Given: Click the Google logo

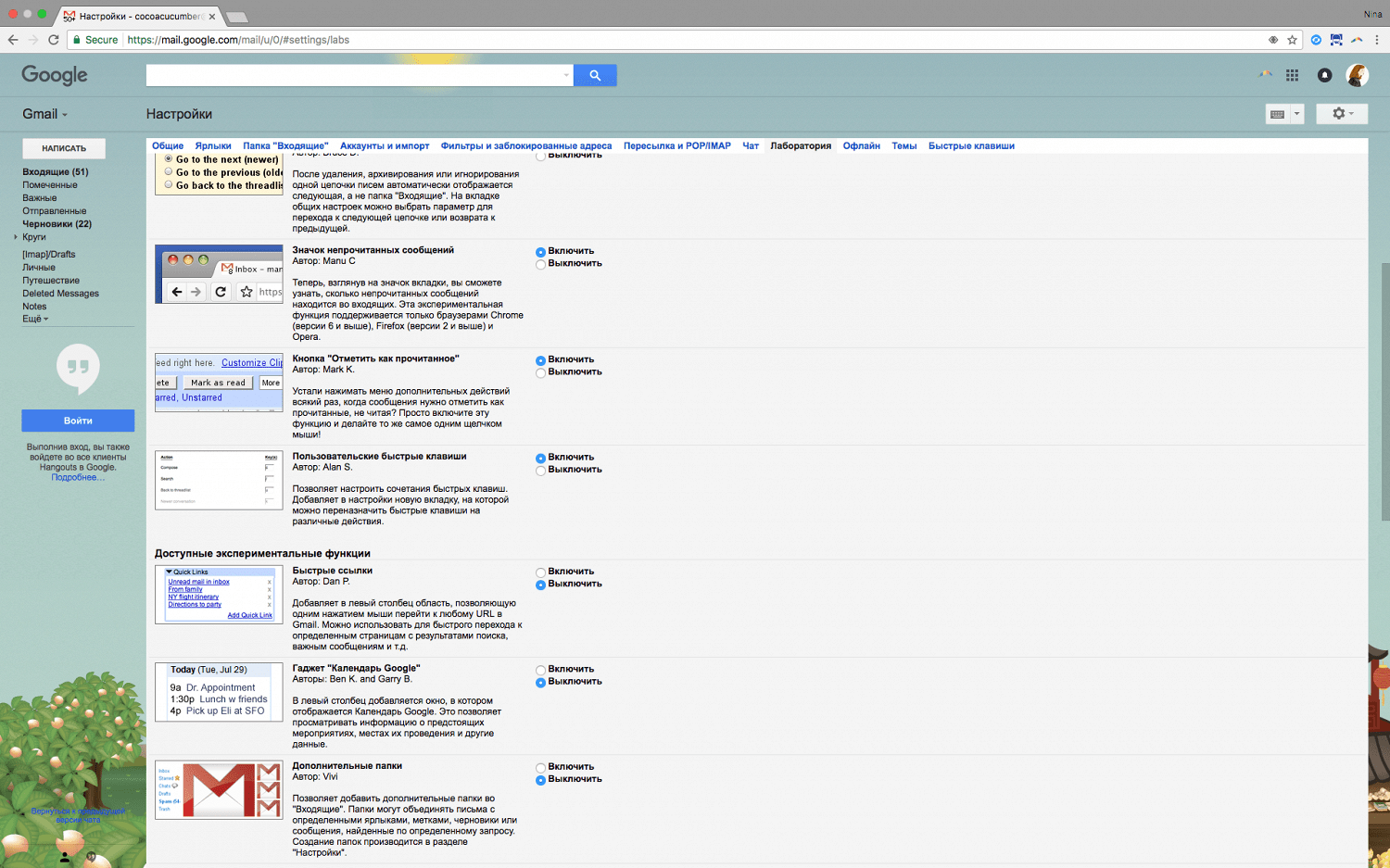Looking at the screenshot, I should point(55,75).
